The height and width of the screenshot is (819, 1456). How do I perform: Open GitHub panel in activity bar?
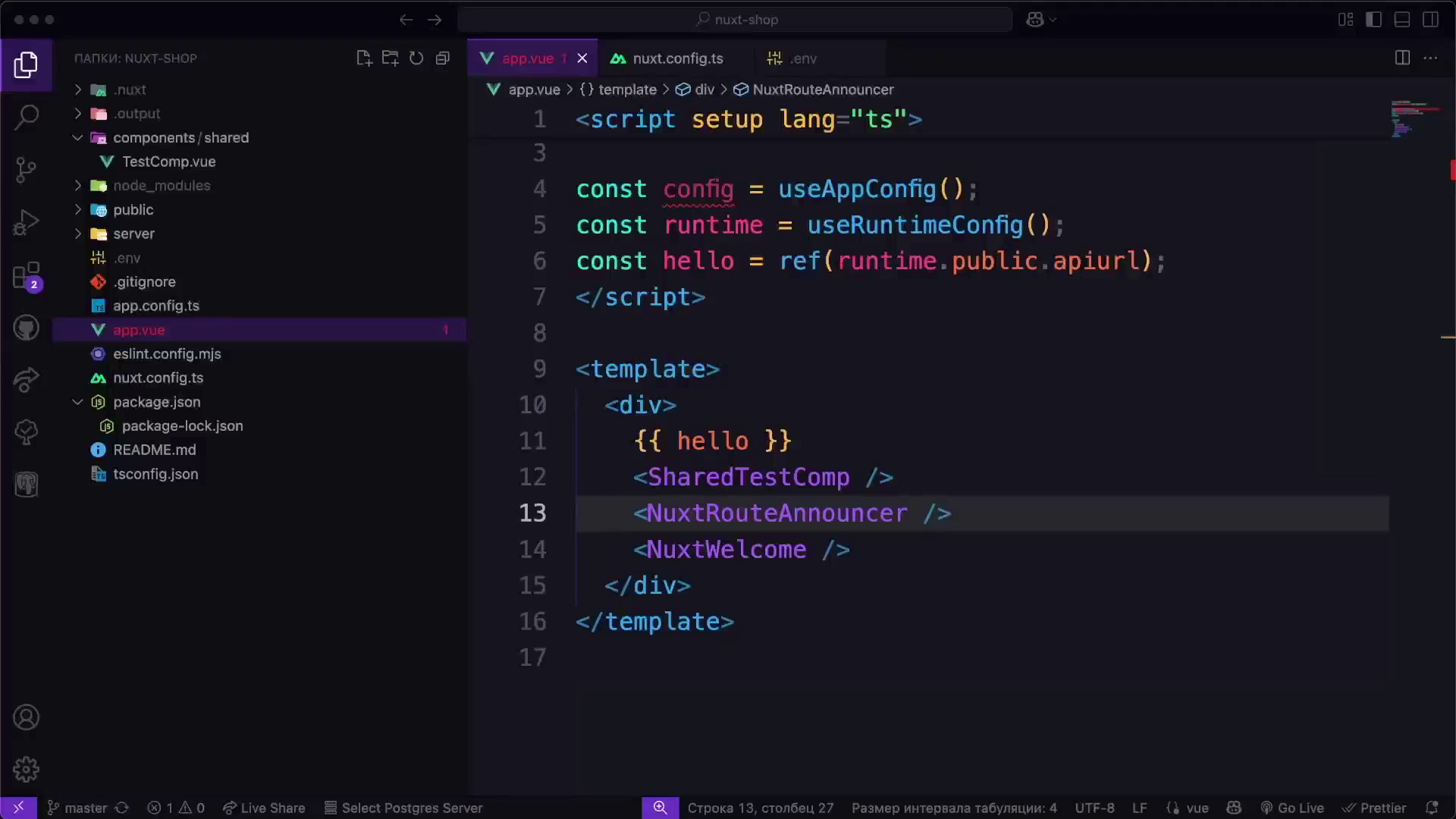(x=27, y=328)
